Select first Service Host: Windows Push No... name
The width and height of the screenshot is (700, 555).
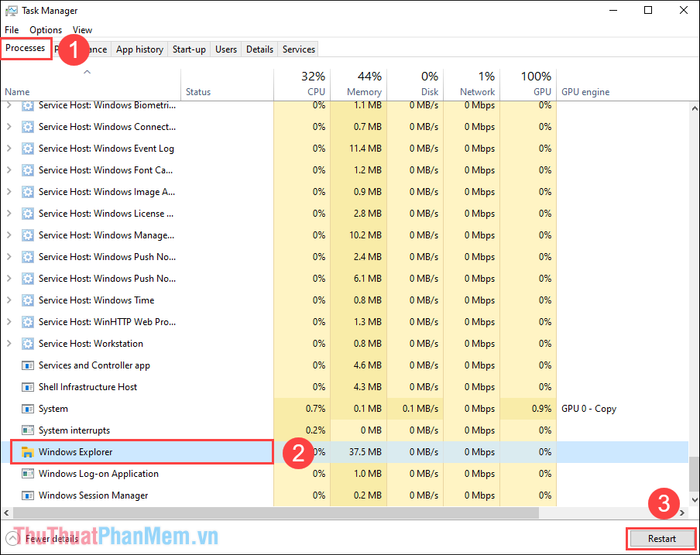(x=107, y=257)
